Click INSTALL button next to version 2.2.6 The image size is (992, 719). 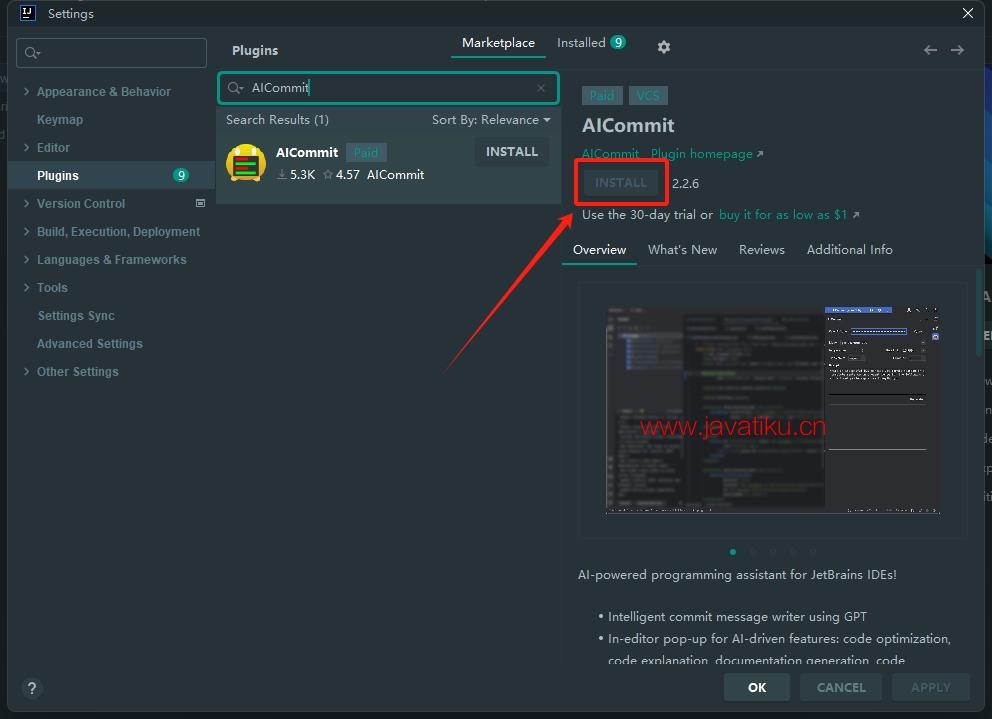(621, 183)
